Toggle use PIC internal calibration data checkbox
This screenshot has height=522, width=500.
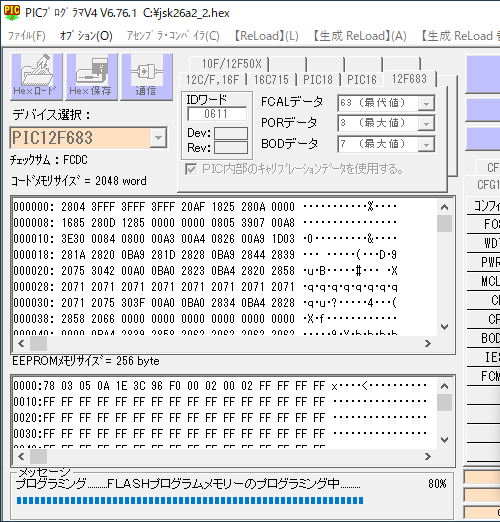(191, 169)
